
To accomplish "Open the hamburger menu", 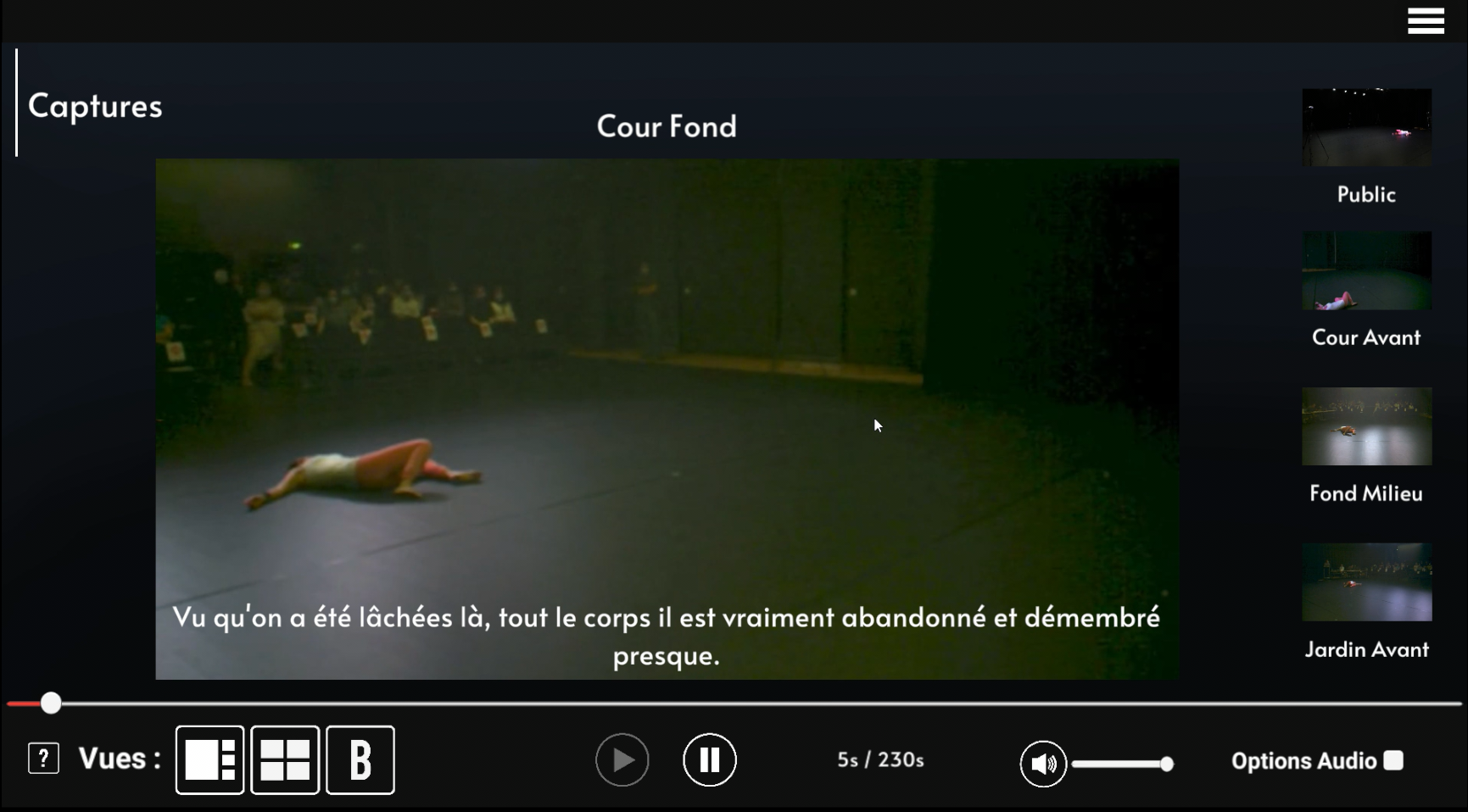I will click(x=1426, y=20).
